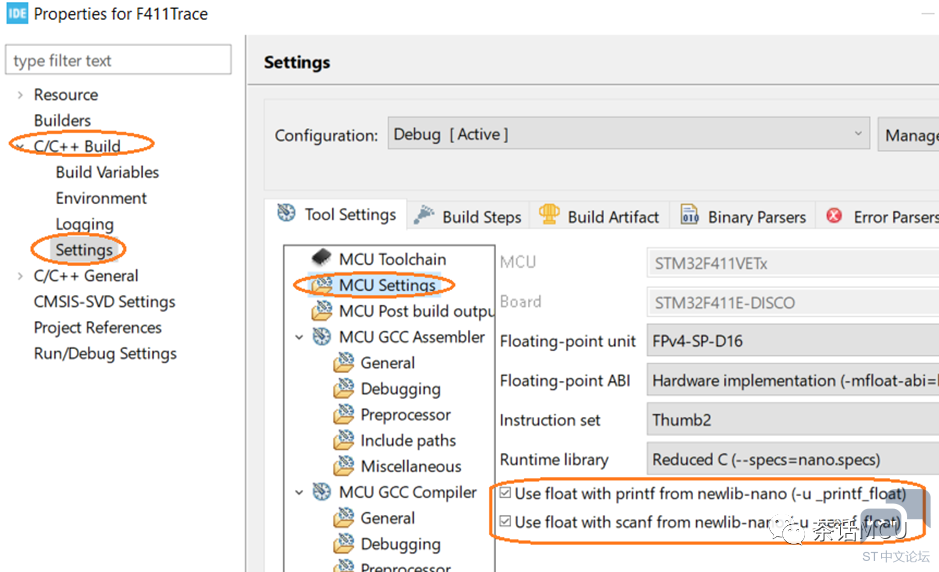Open the Floating-point unit dropdown
Screen dimensions: 939x572
point(793,341)
